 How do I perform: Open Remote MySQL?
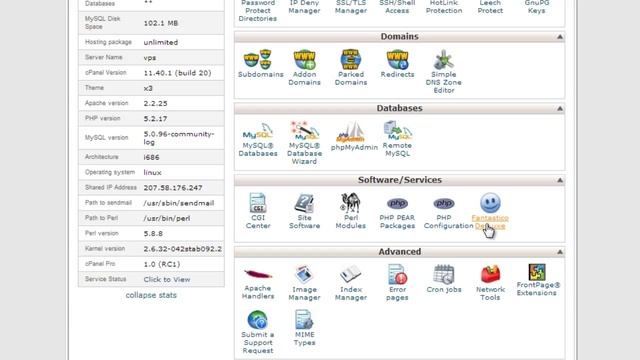(397, 131)
